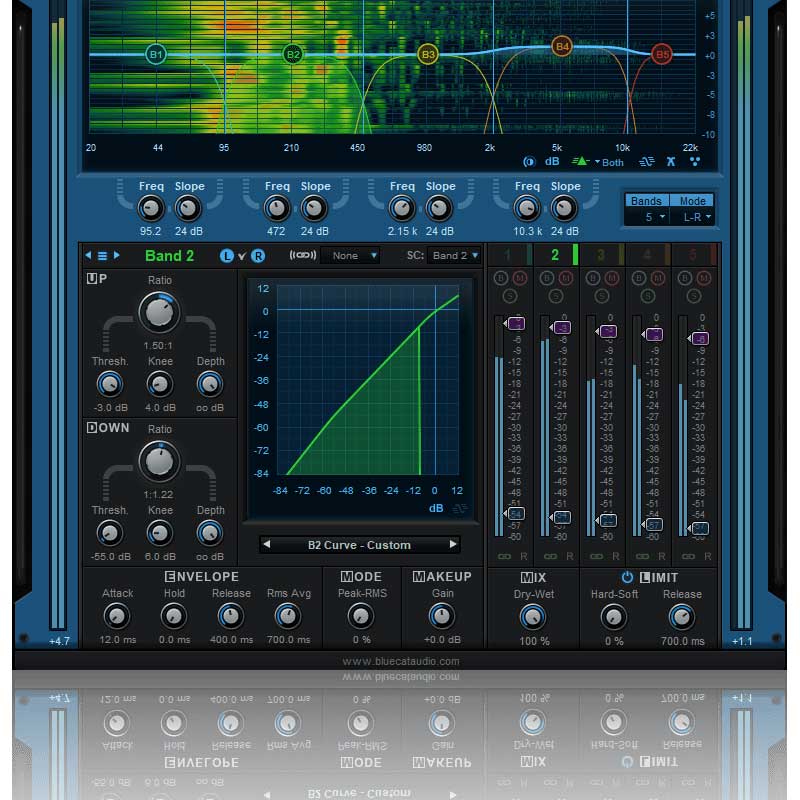This screenshot has height=800, width=800.
Task: Click the Down Ratio knob showing 1:1.22
Action: click(159, 462)
